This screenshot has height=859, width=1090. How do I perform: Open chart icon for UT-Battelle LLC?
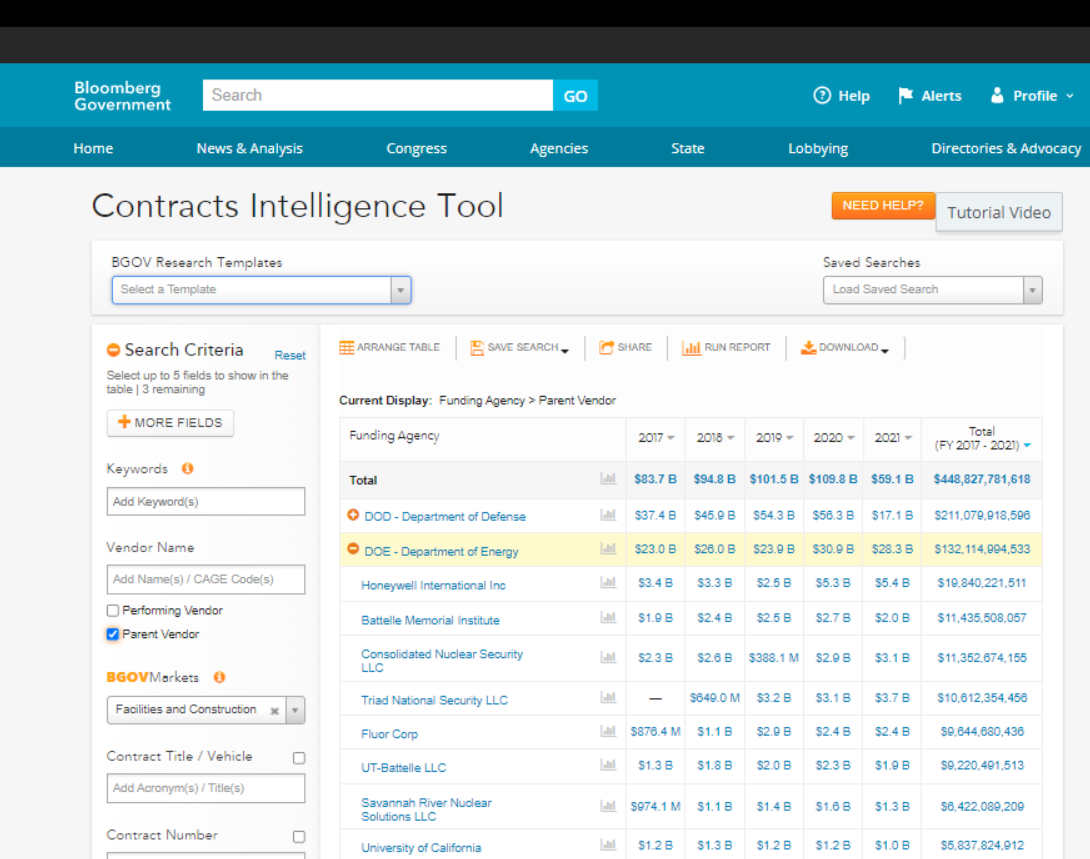(608, 765)
